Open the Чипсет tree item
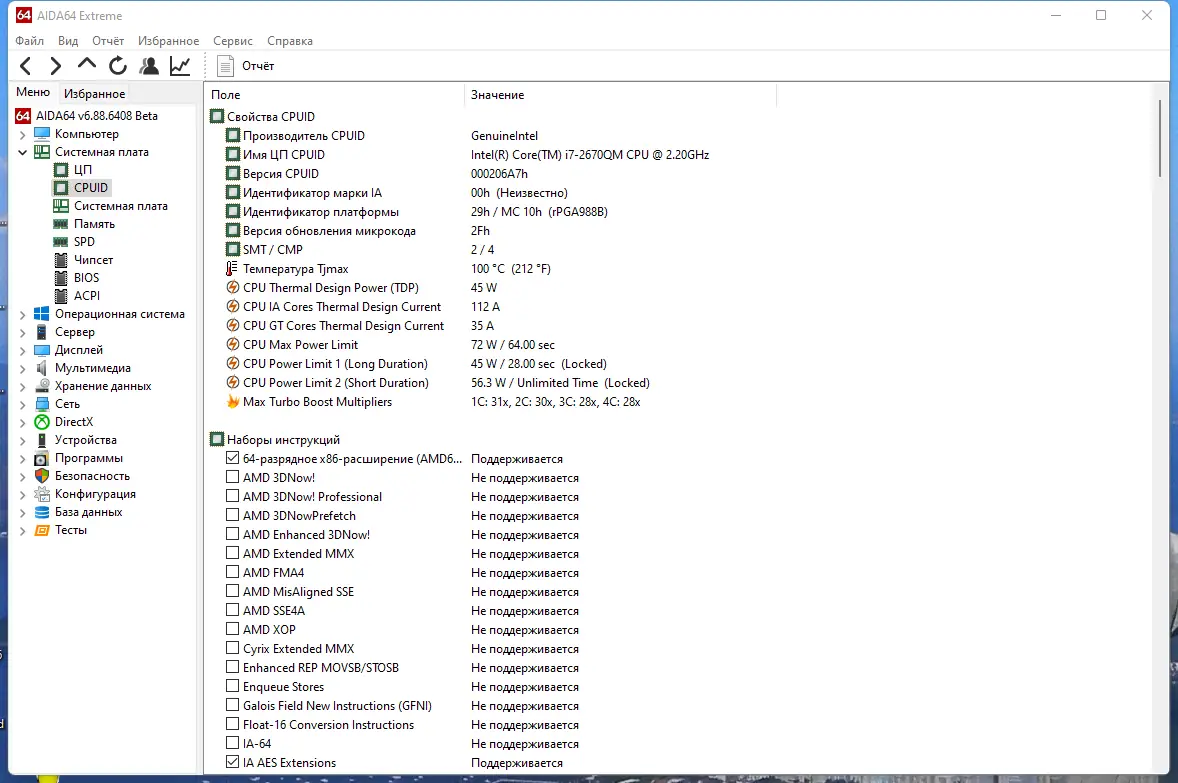1178x783 pixels. 93,260
